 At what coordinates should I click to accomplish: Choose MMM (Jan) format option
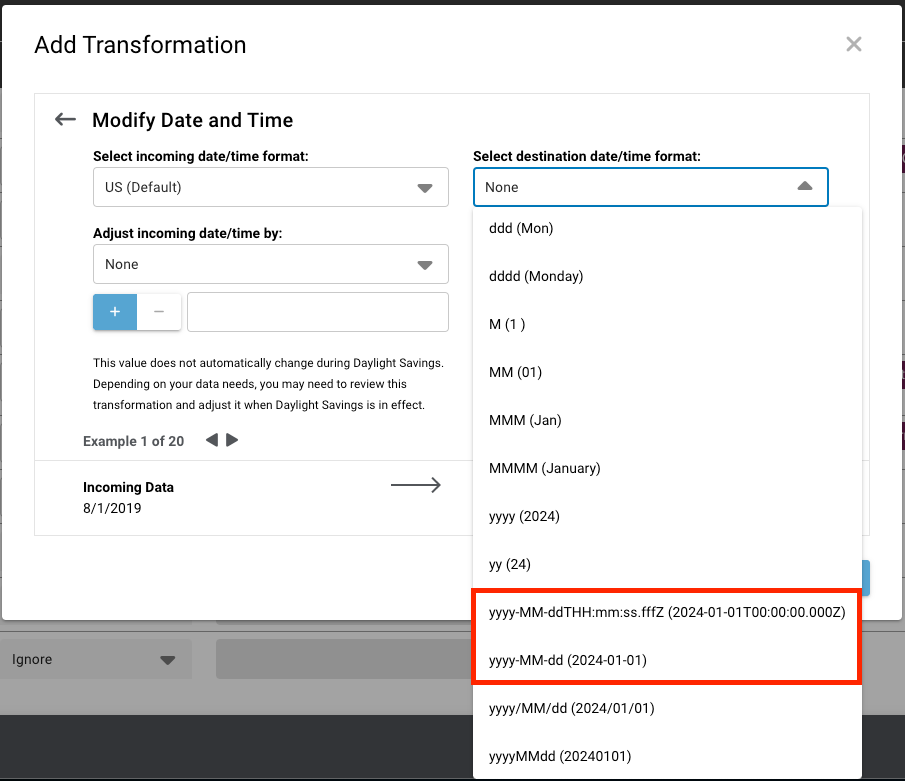(667, 420)
